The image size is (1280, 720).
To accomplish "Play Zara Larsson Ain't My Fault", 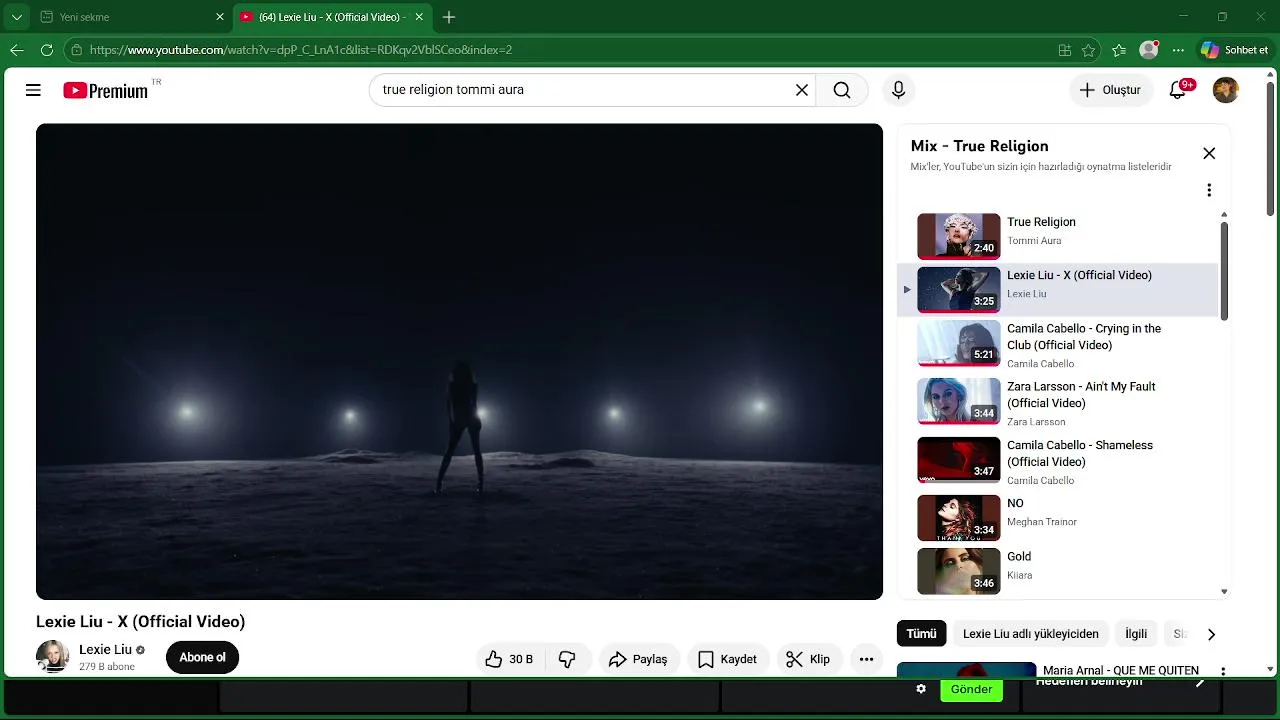I will [x=1058, y=403].
